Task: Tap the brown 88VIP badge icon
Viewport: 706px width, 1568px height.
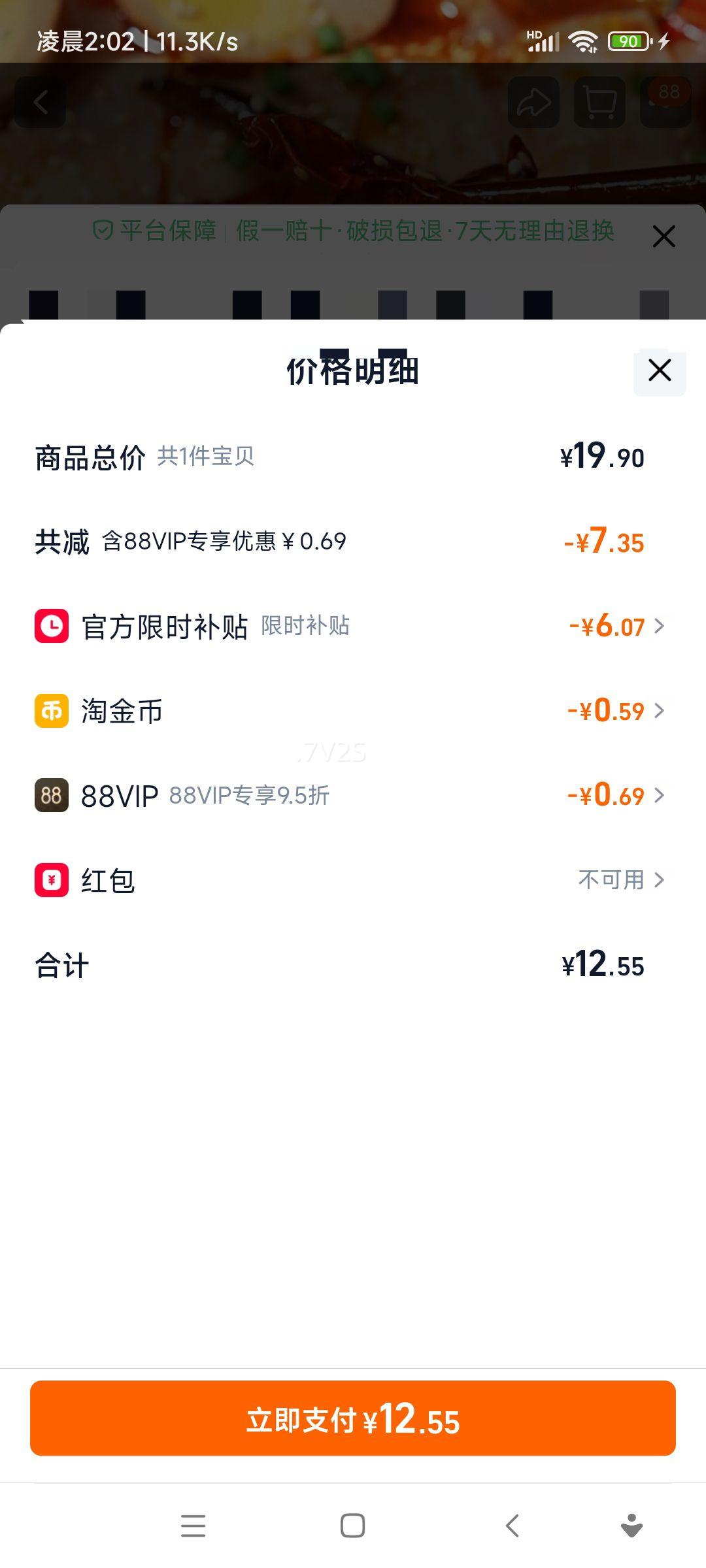Action: point(52,795)
